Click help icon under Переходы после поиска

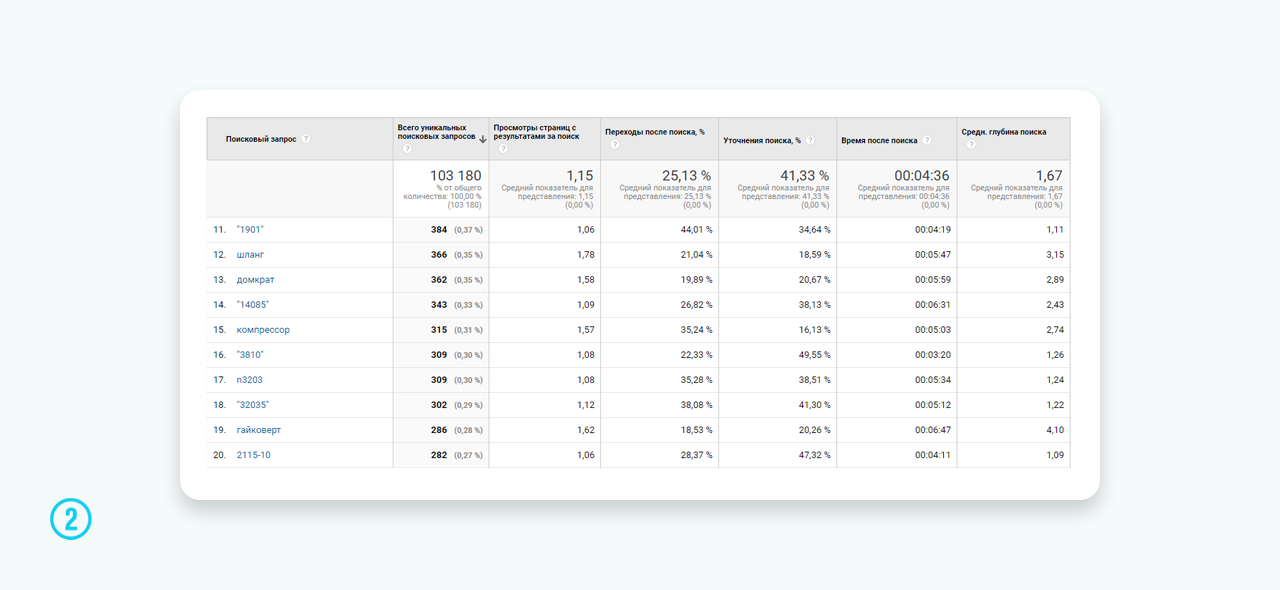click(x=614, y=144)
